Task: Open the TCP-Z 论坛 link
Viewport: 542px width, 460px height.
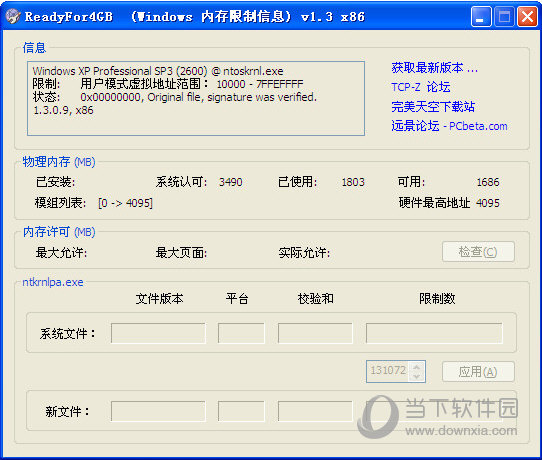Action: point(421,87)
